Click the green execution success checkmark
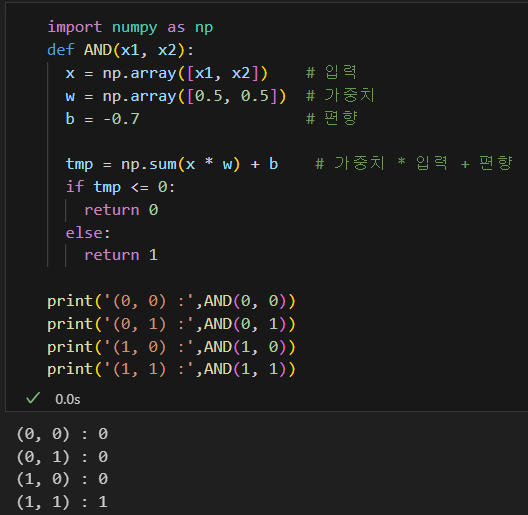 (x=33, y=398)
